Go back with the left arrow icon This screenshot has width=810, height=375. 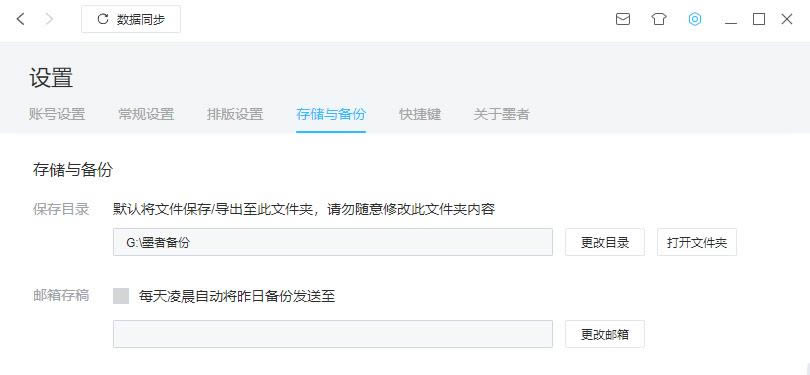(x=21, y=20)
